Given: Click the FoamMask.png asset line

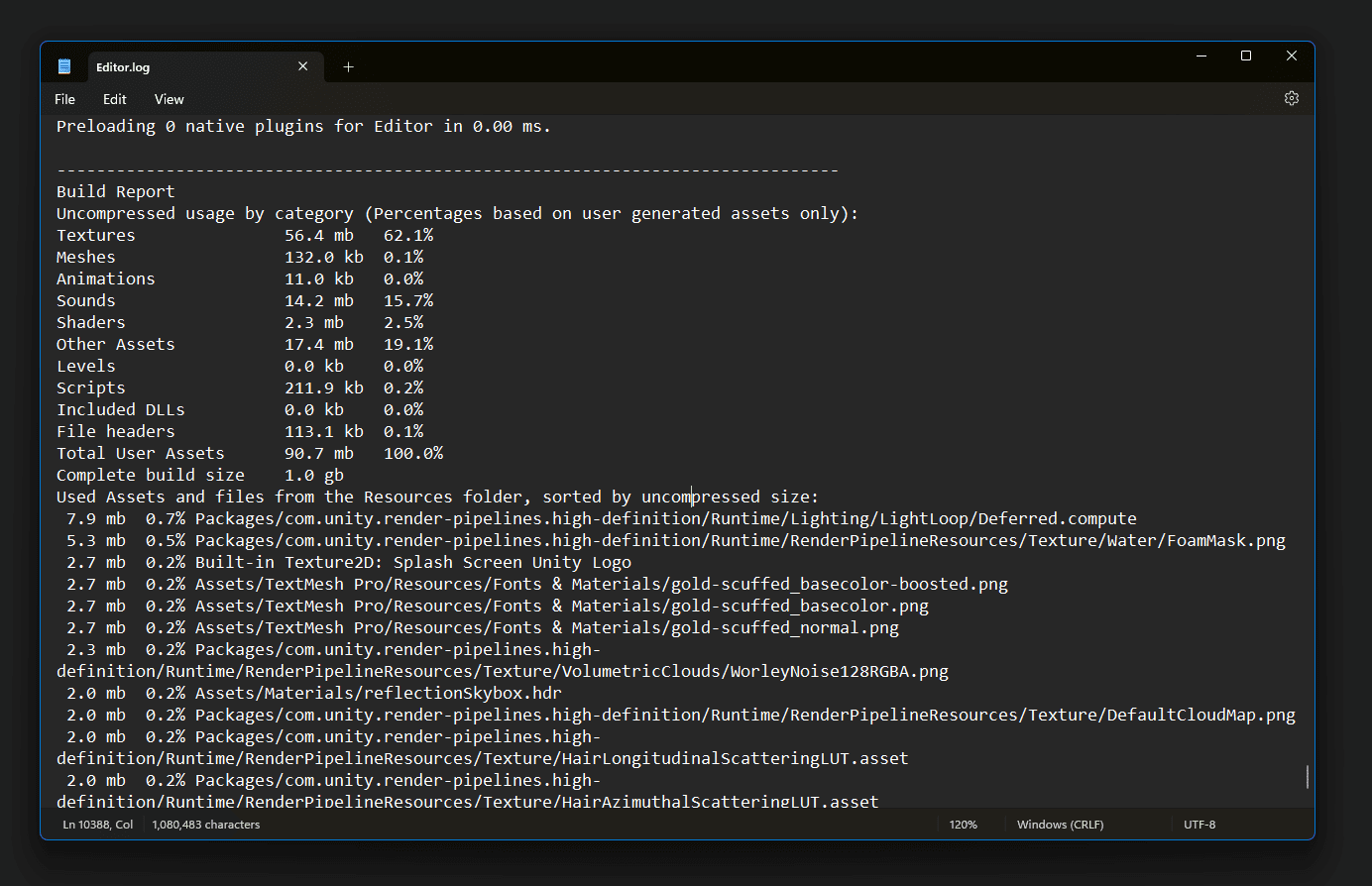Looking at the screenshot, I should tap(676, 540).
